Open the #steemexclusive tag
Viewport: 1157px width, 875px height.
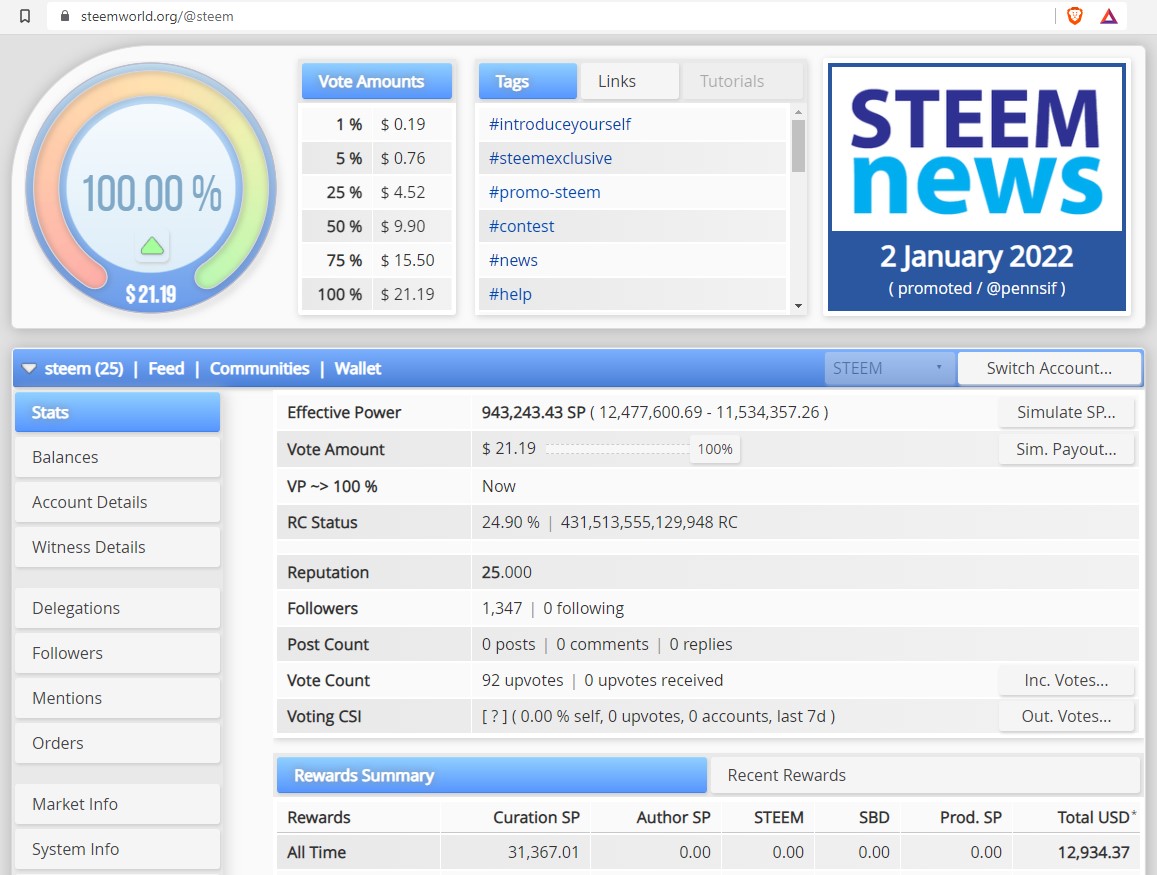click(x=550, y=158)
